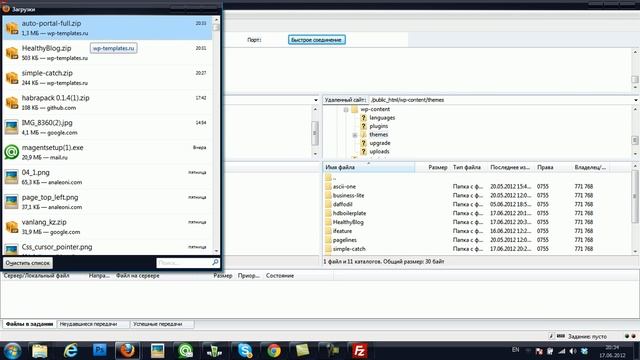Select the pagelines folder row
This screenshot has height=360, width=640.
tap(478, 240)
